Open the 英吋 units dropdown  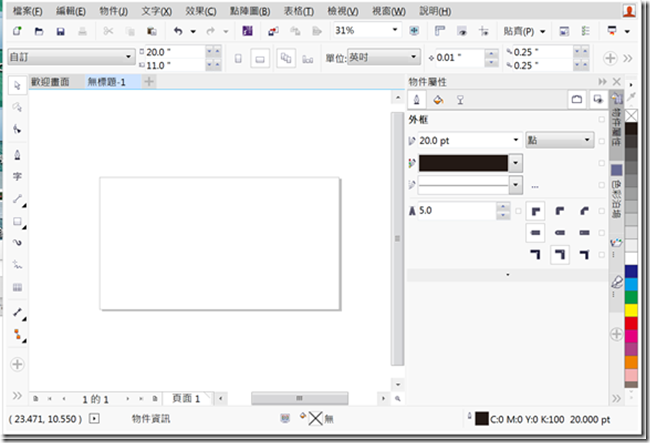tap(413, 57)
